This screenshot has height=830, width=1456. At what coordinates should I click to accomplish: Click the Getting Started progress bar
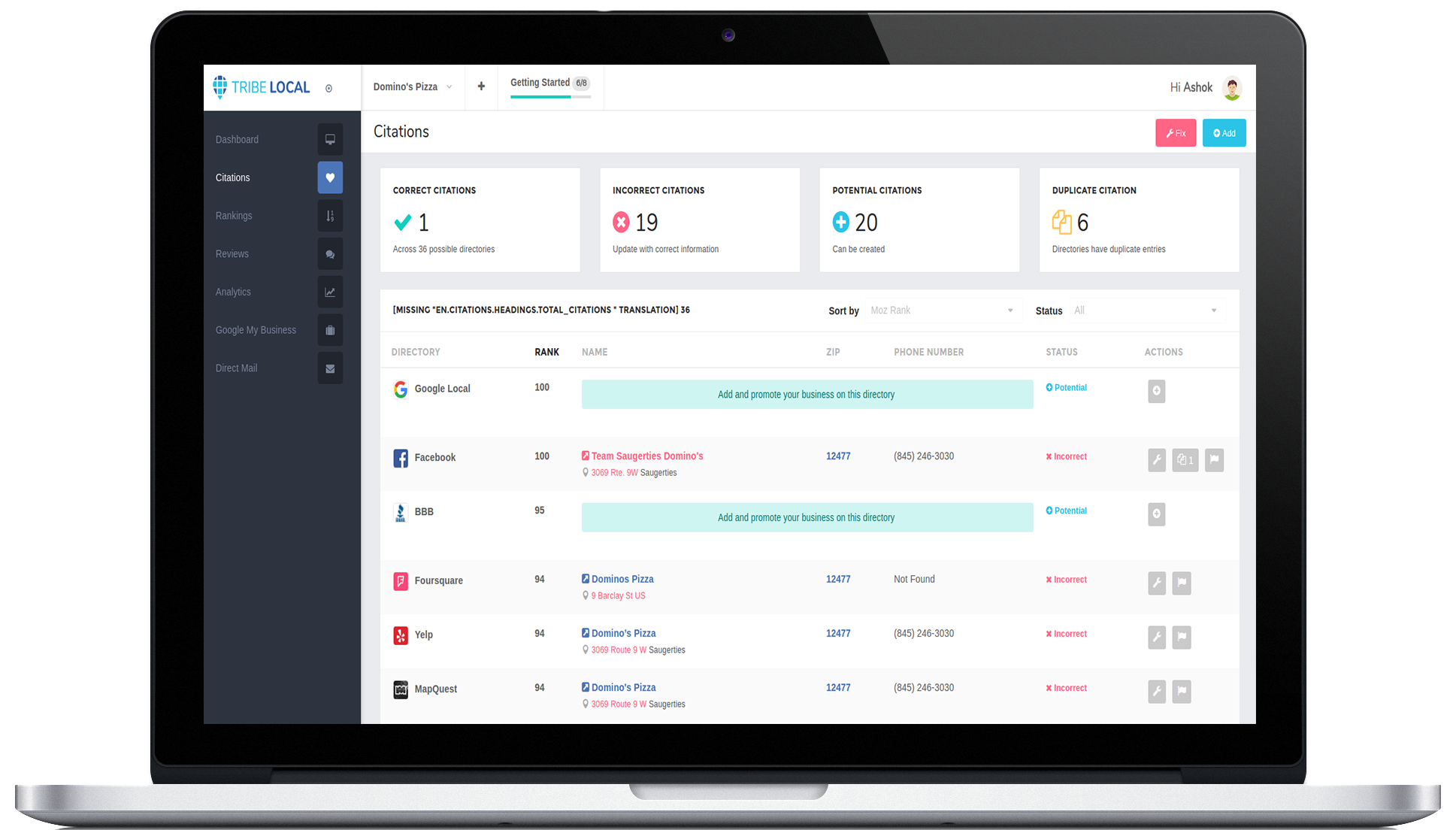[550, 97]
